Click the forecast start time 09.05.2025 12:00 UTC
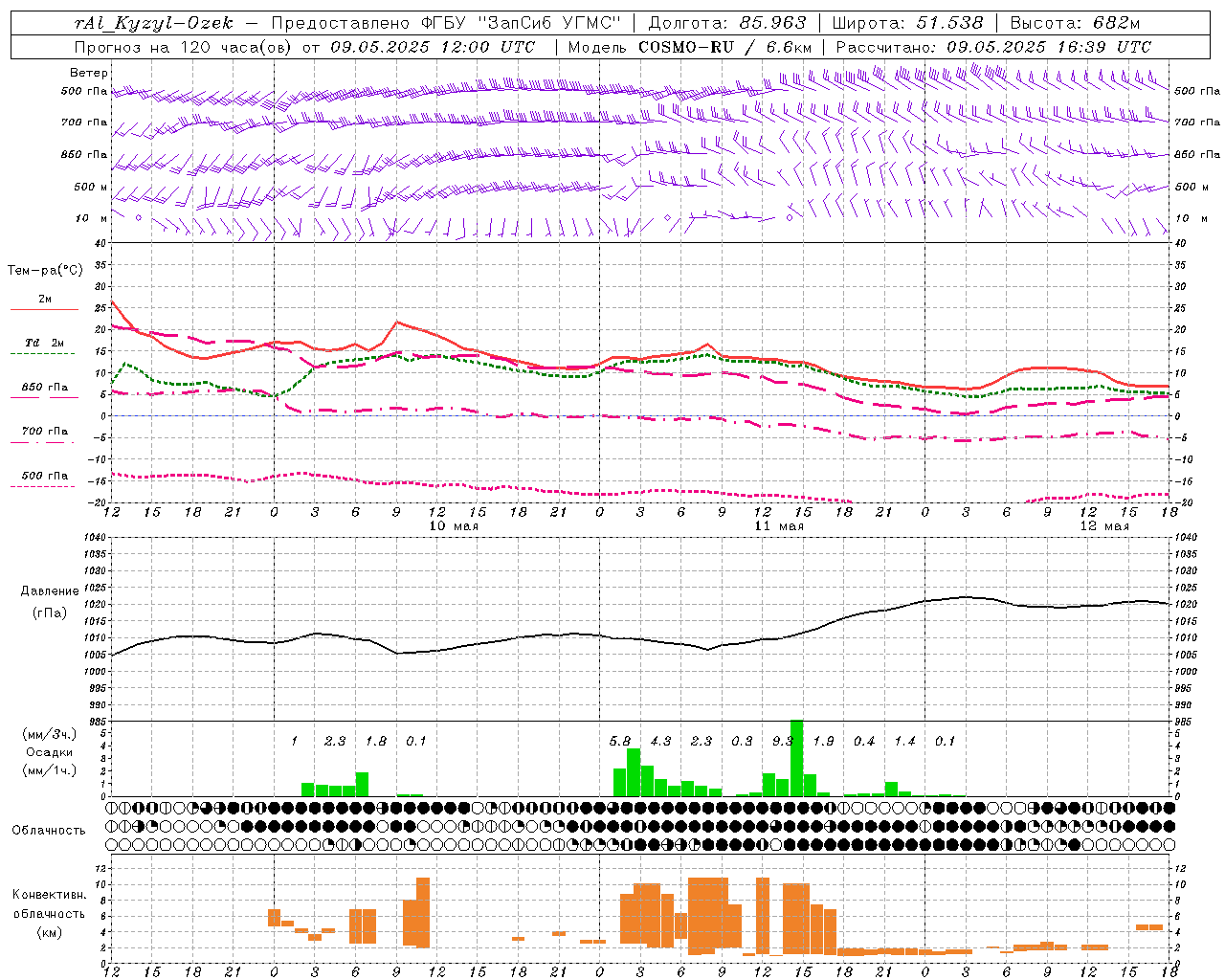The height and width of the screenshot is (980, 1225). click(x=433, y=47)
